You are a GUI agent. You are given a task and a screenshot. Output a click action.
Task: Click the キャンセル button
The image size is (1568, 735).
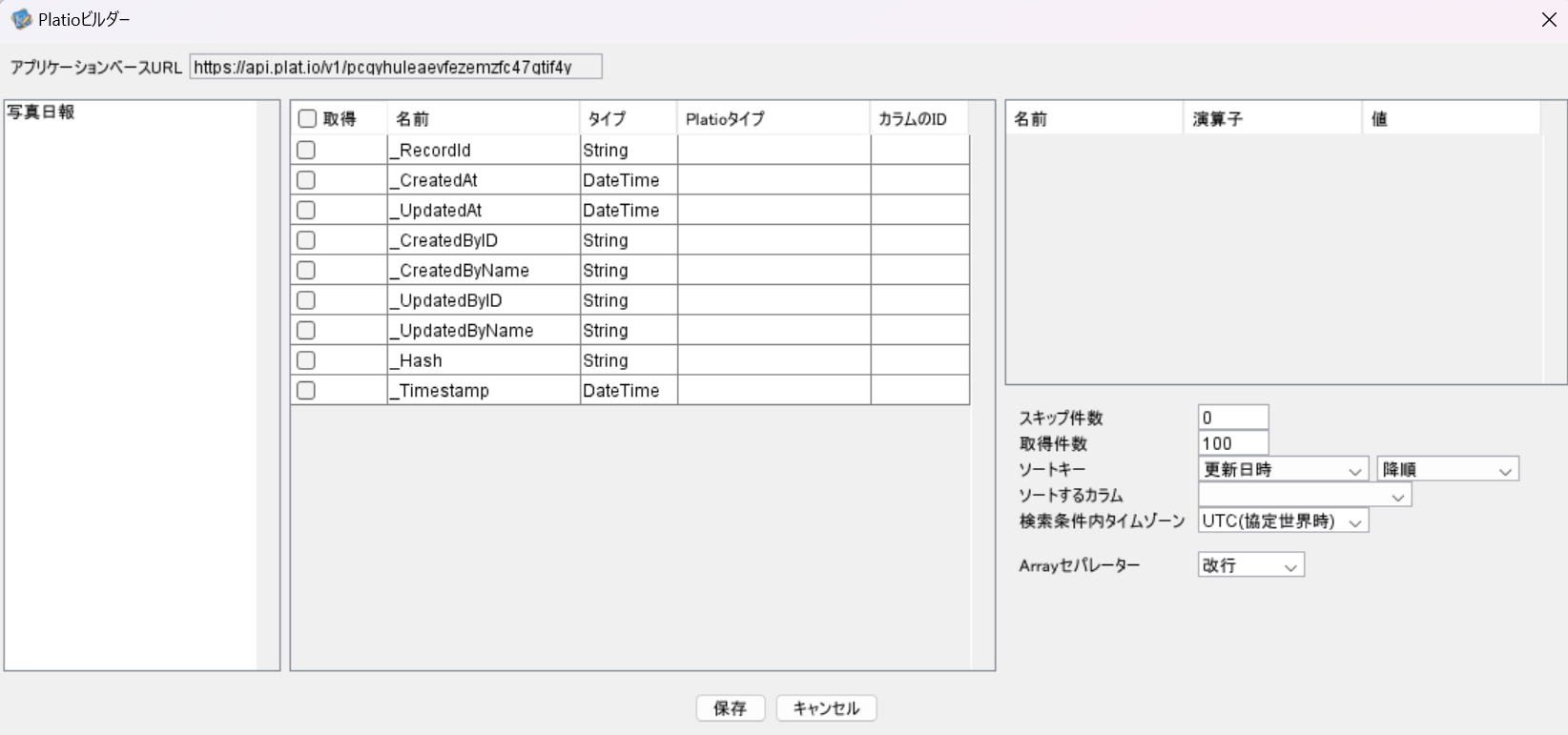point(826,708)
